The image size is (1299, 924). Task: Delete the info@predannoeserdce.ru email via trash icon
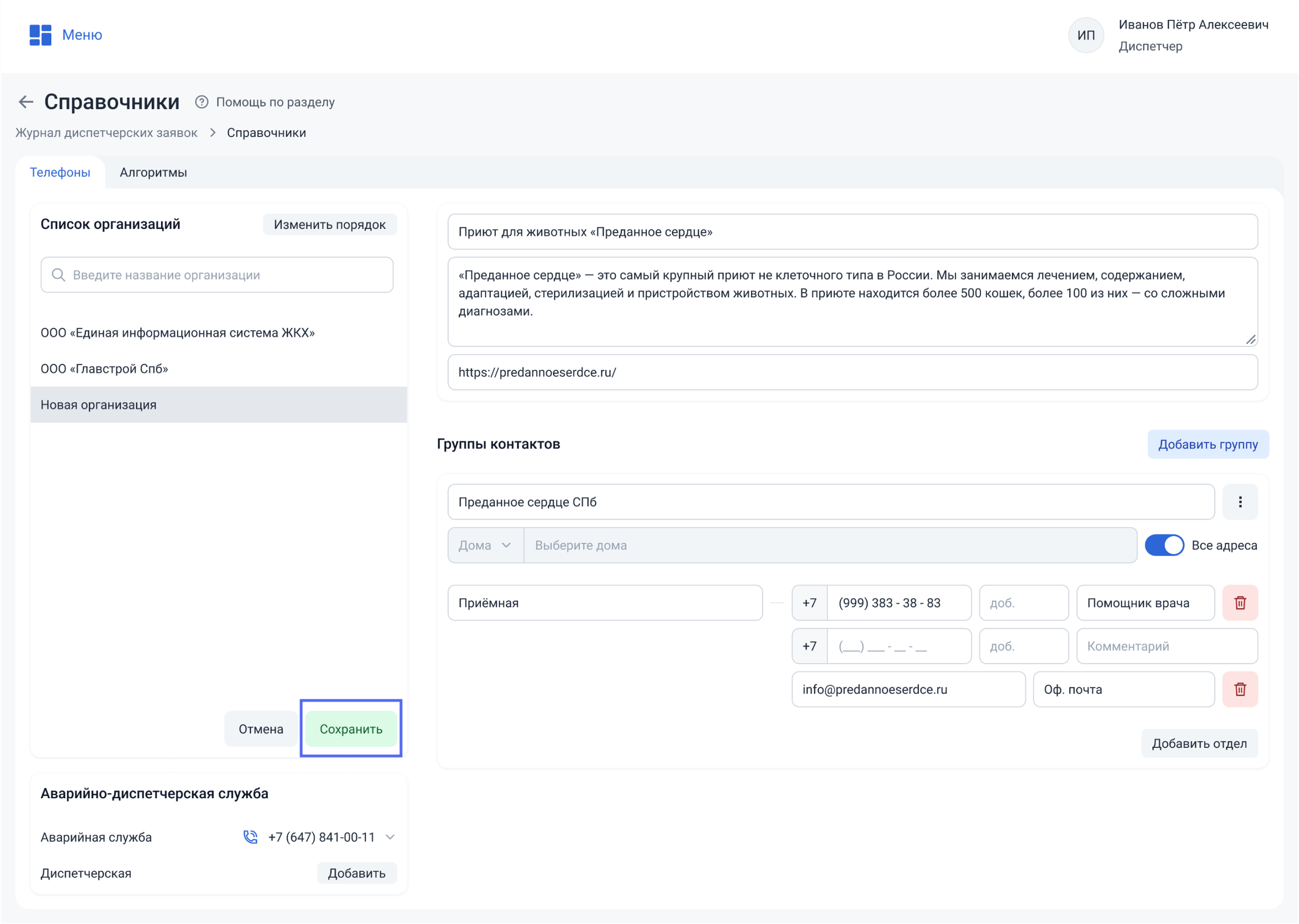pos(1240,689)
